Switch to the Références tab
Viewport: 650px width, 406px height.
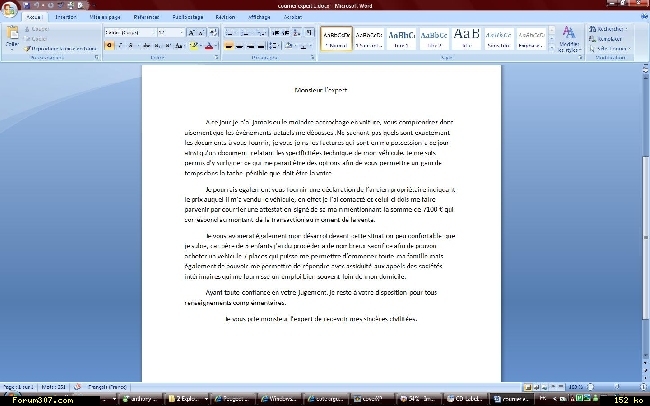click(x=146, y=17)
